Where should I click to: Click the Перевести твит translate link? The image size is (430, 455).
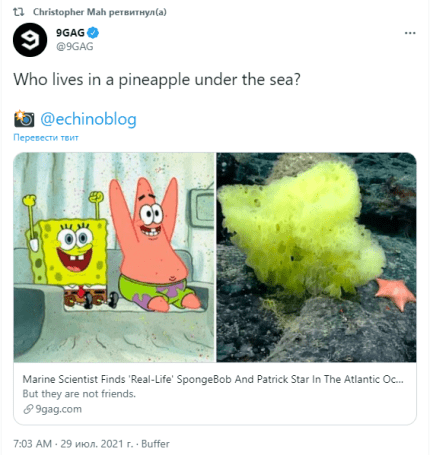click(46, 137)
